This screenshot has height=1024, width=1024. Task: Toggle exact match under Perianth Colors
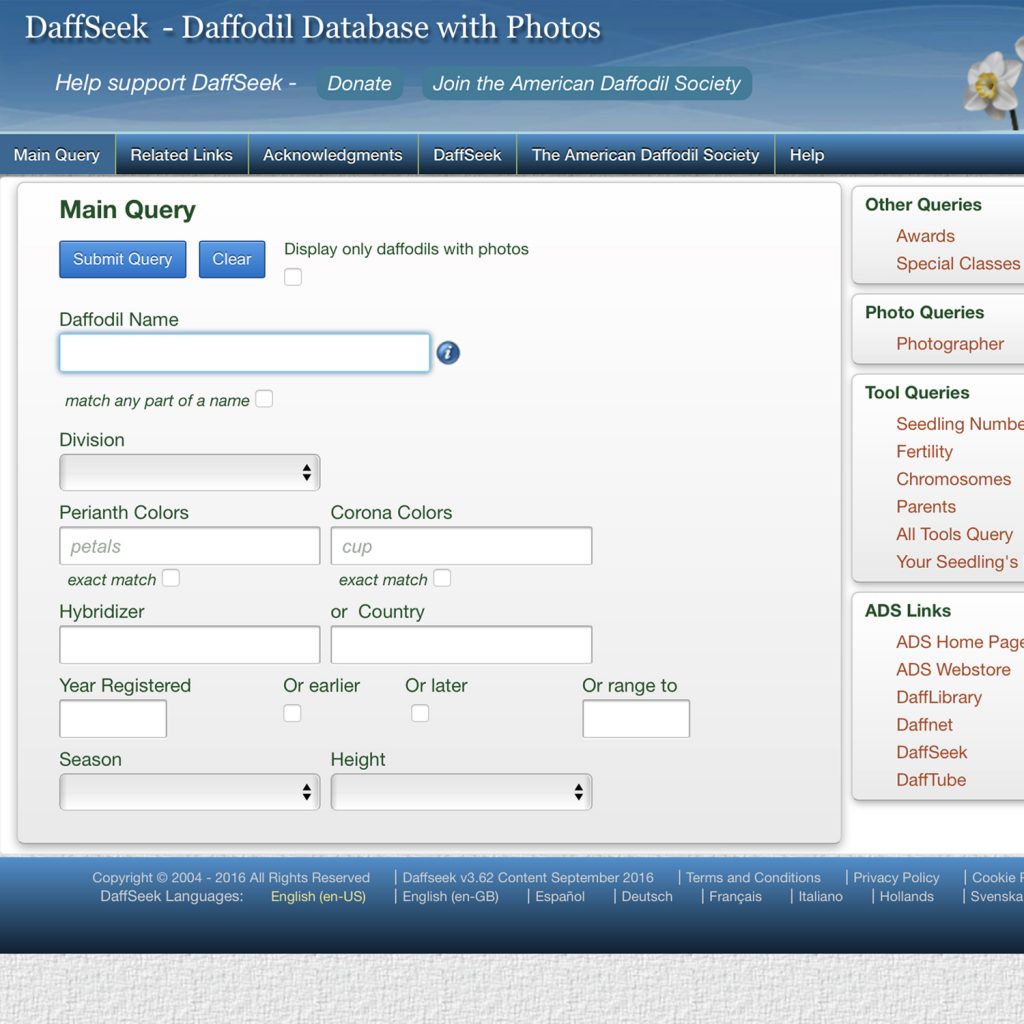click(170, 578)
